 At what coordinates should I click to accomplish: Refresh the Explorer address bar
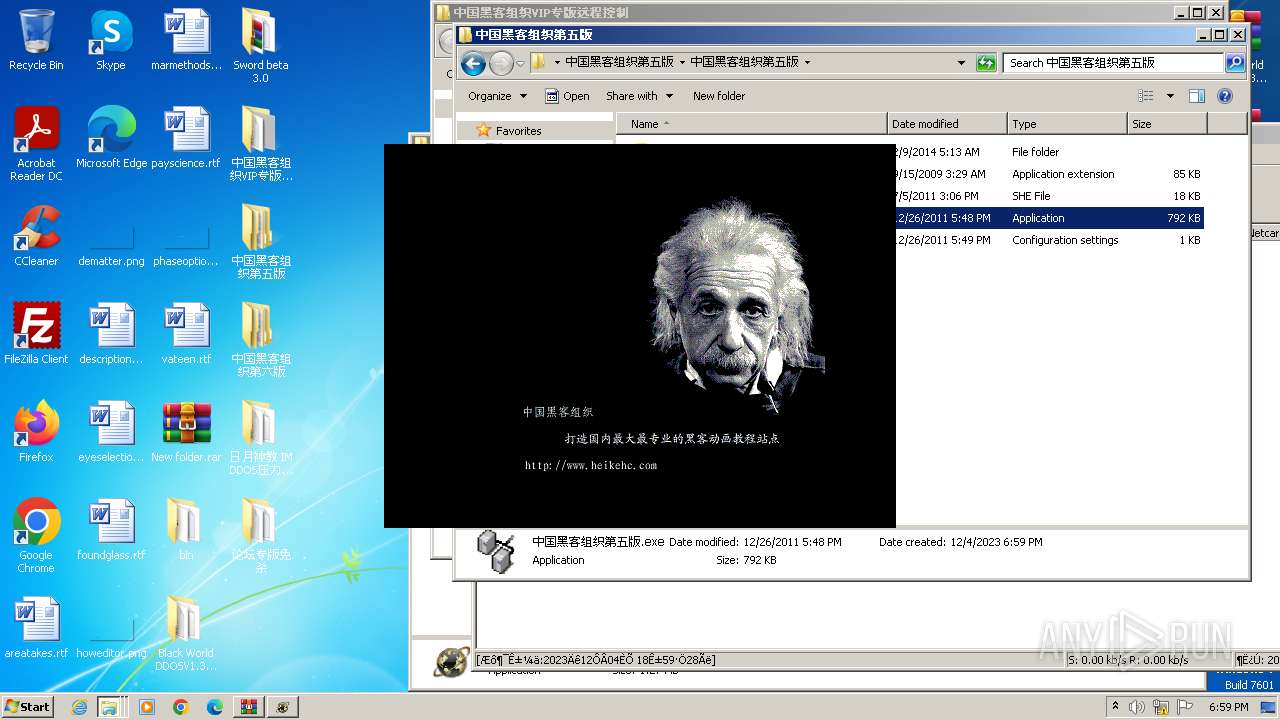tap(986, 63)
